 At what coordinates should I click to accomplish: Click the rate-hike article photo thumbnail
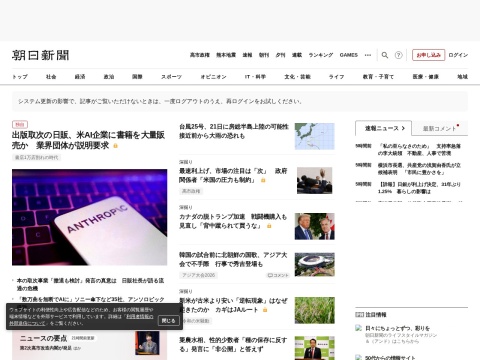tap(314, 180)
